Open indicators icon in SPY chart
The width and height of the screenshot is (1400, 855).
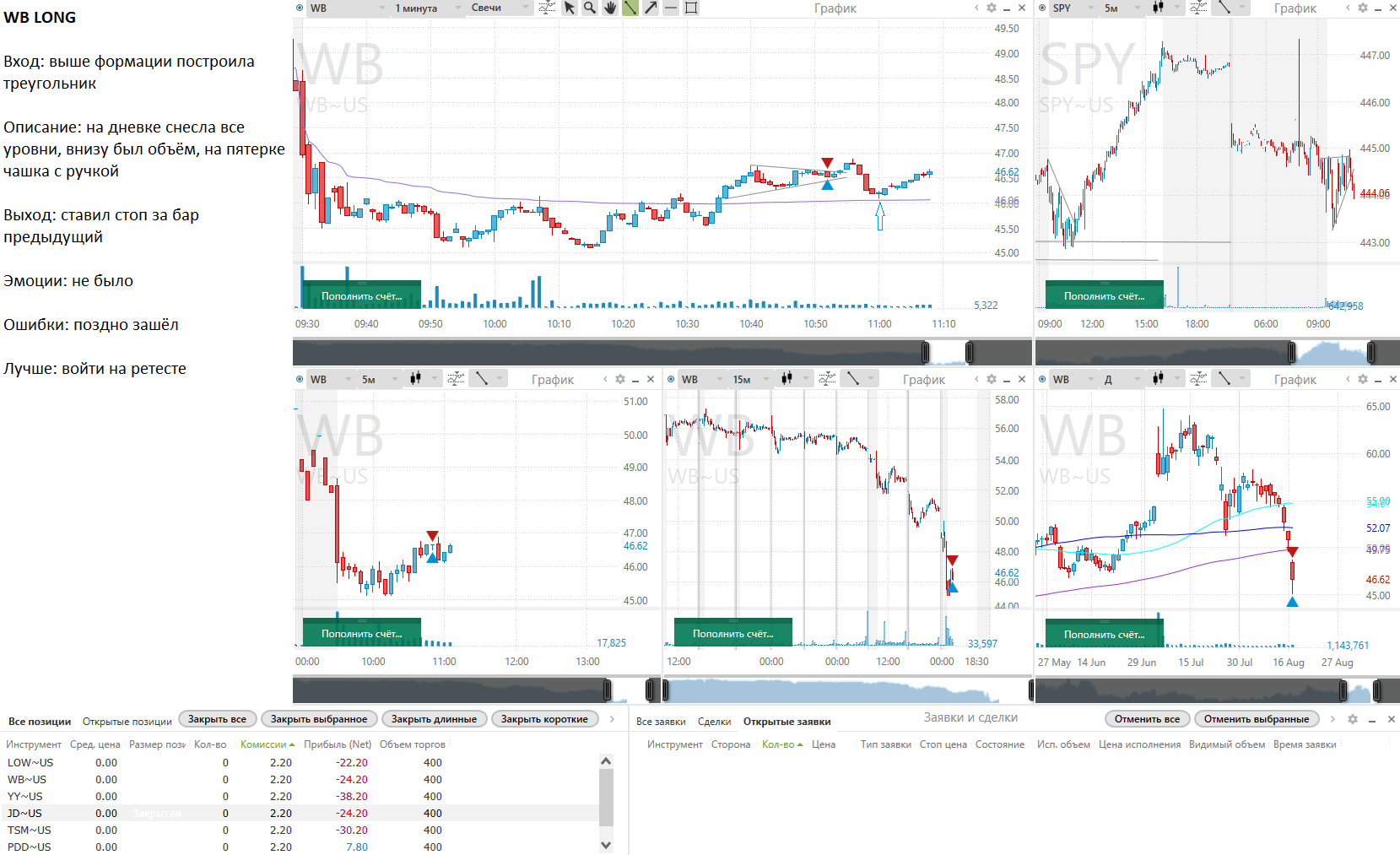click(x=1198, y=8)
